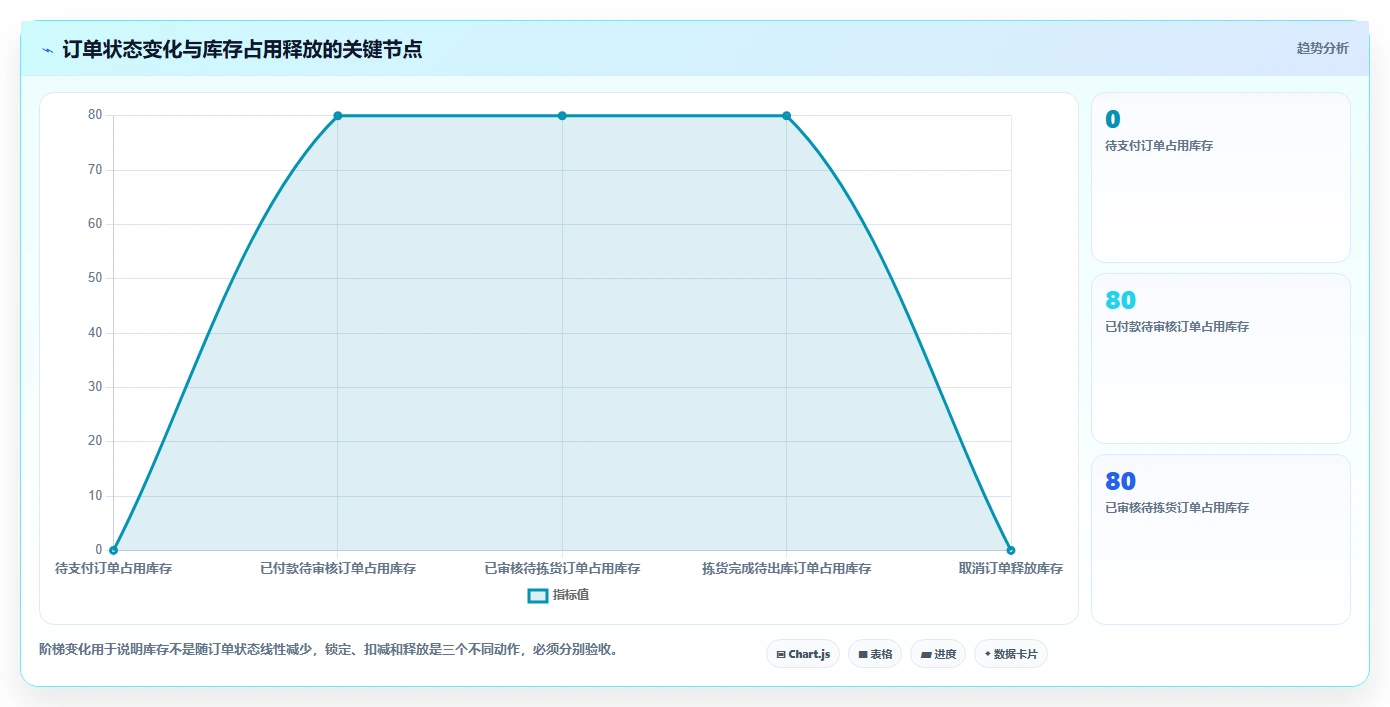This screenshot has height=707, width=1390.
Task: Click the 趋势分析 label in header
Action: pos(1322,48)
